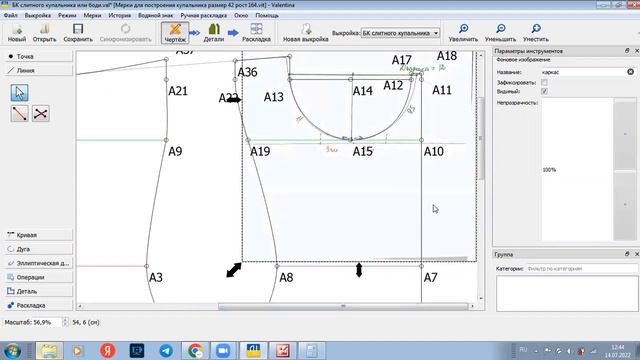Expand the Деталь tools section
Screen dimensions: 640x360
pyautogui.click(x=39, y=291)
